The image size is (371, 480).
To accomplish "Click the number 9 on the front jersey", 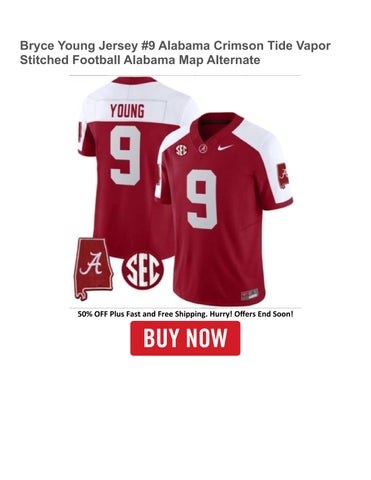I will (x=202, y=199).
